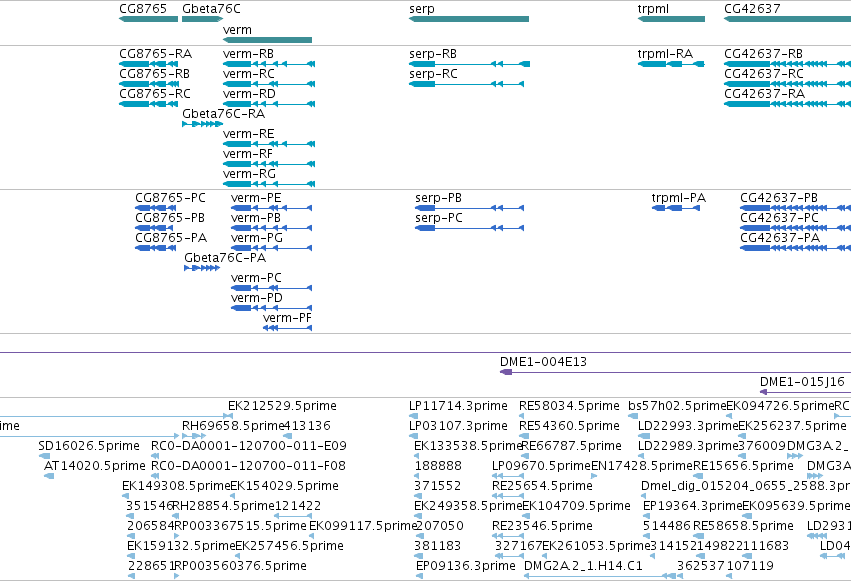Click the EK133538.5prime EST
Screen dimensions: 851x581
point(418,456)
